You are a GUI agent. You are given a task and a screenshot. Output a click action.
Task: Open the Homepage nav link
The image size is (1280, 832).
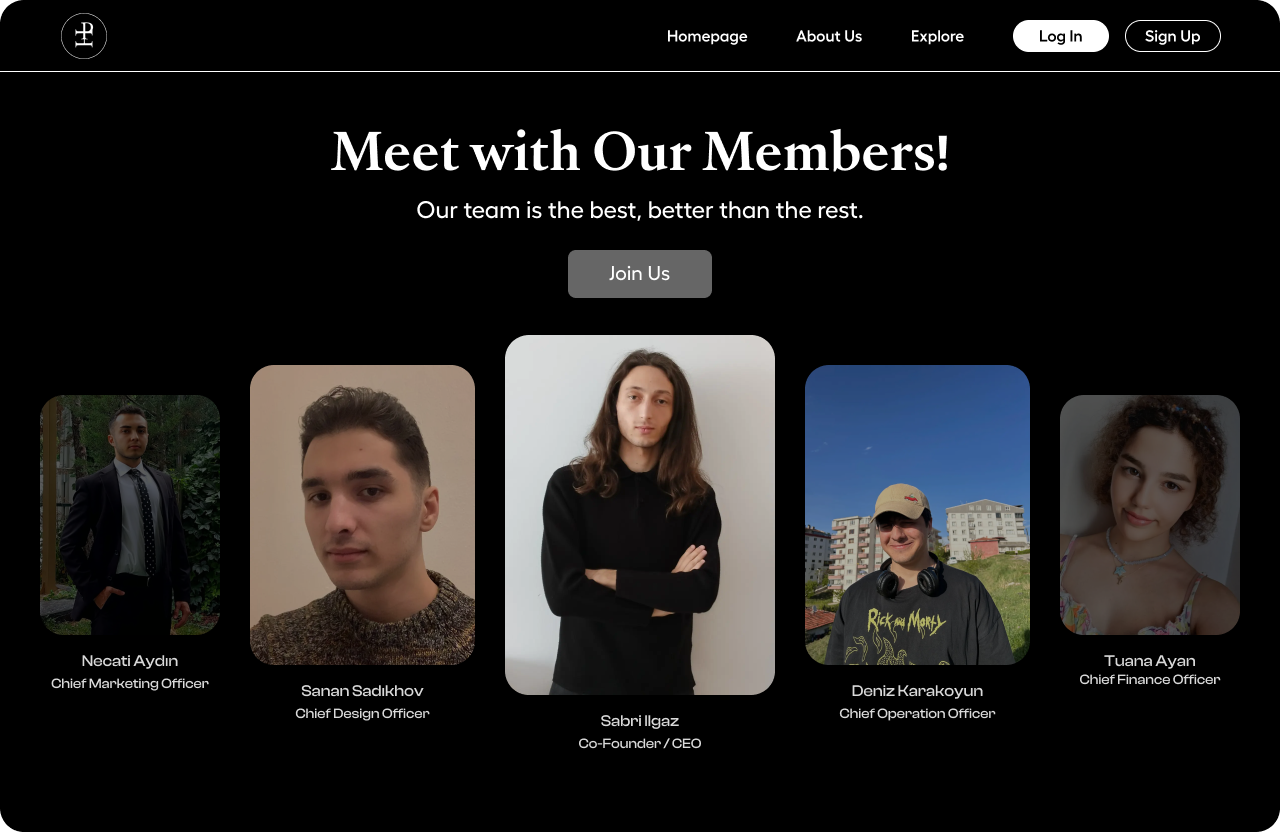pos(707,36)
